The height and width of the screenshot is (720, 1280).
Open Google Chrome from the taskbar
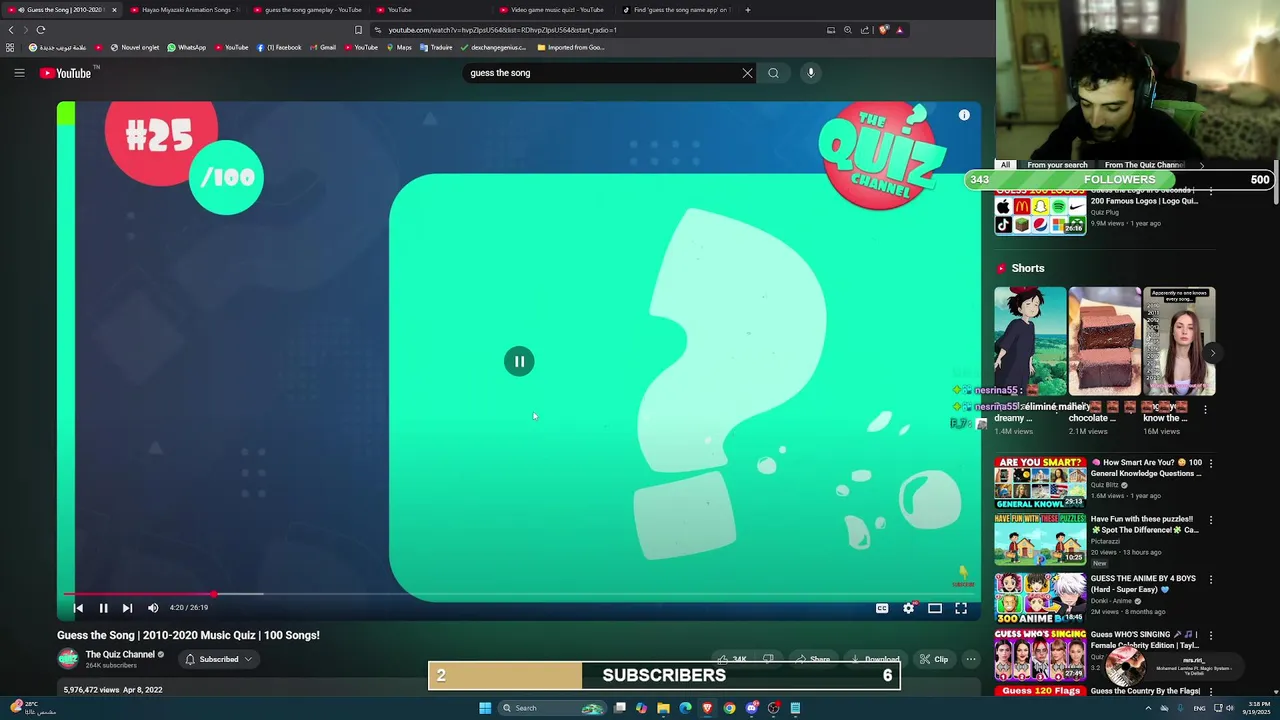729,708
